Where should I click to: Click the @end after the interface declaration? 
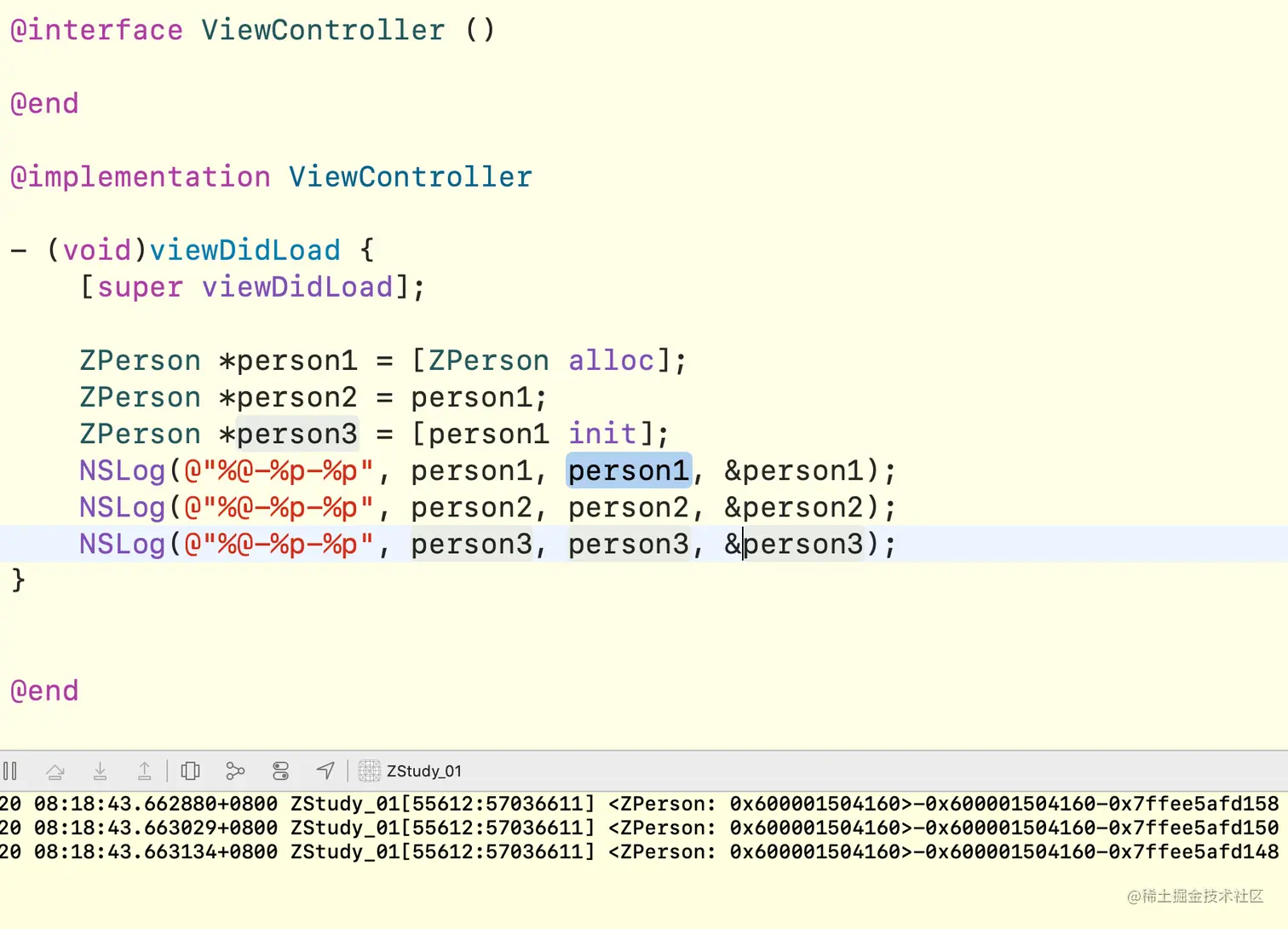tap(44, 103)
